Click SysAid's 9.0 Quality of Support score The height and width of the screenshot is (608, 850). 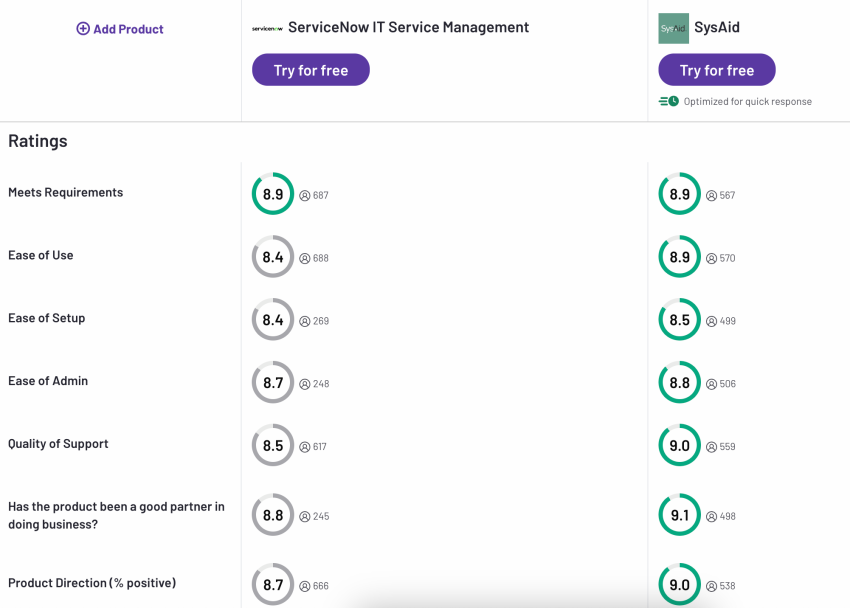pos(679,445)
